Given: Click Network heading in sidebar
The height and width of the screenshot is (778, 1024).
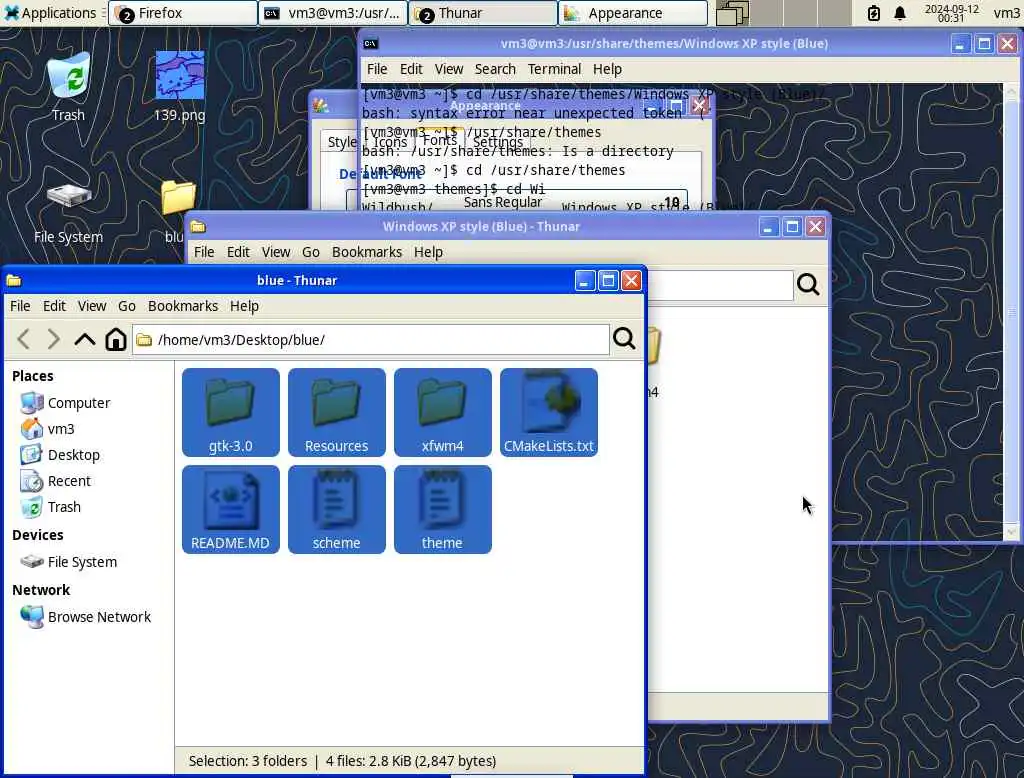Looking at the screenshot, I should pos(41,590).
